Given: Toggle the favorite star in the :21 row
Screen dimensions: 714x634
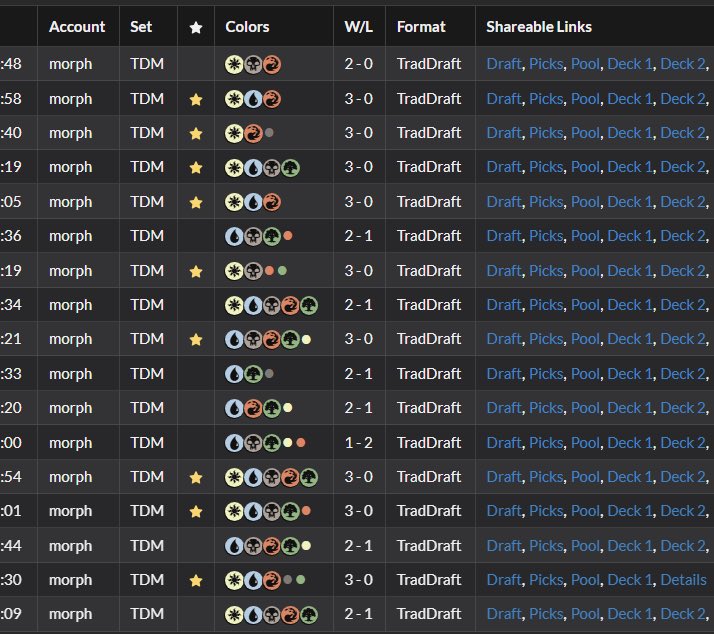Looking at the screenshot, I should point(196,339).
